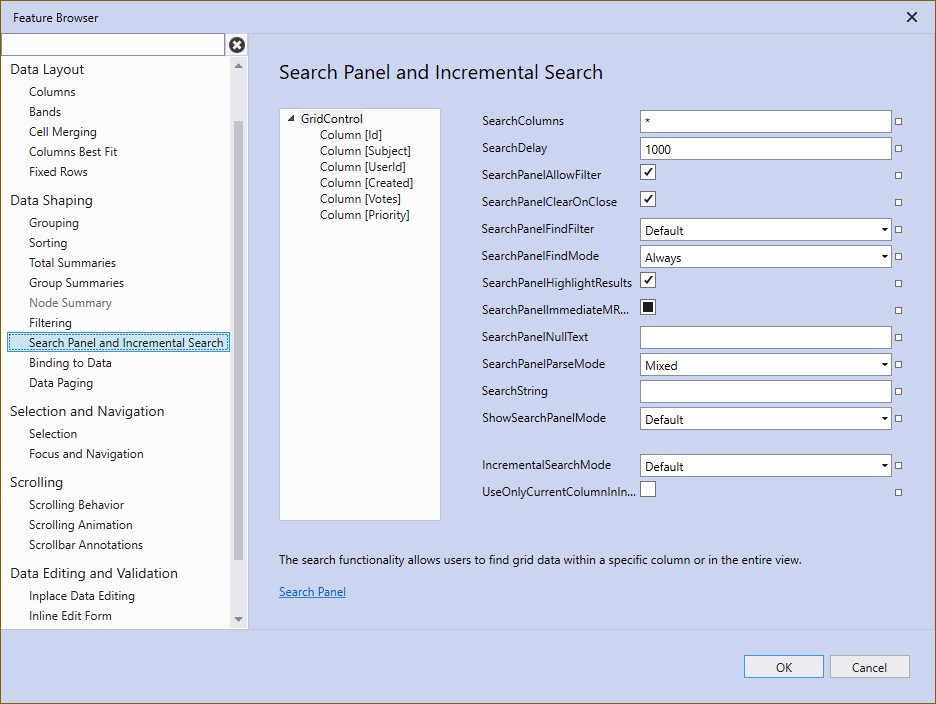Click inside the SearchDelay value field
This screenshot has height=704, width=936.
[765, 147]
